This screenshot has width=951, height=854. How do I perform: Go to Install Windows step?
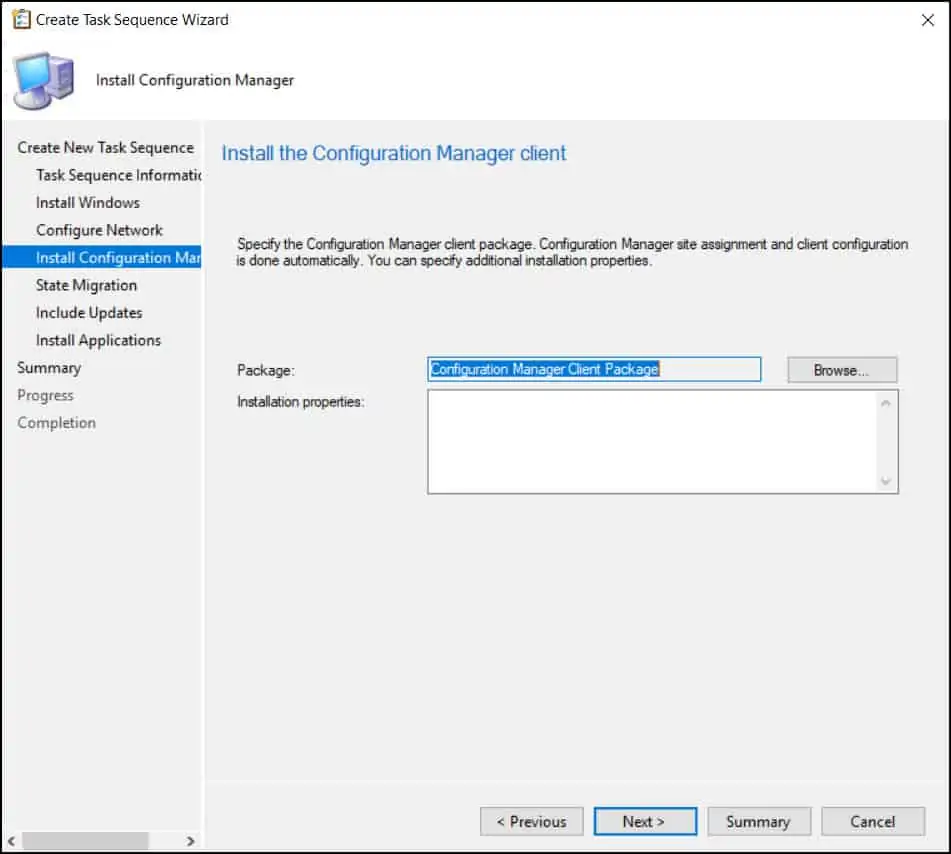point(87,203)
